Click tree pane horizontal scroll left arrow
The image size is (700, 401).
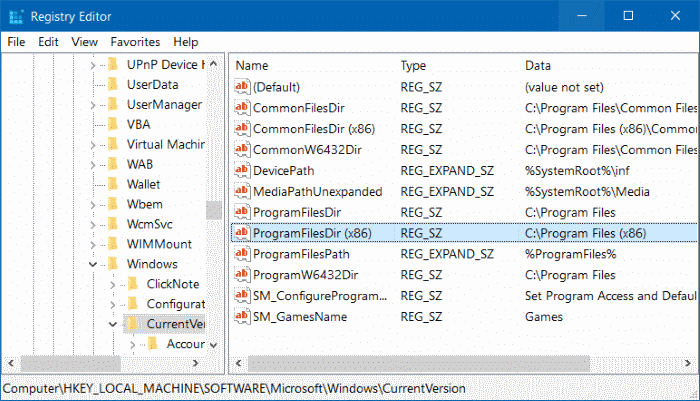click(11, 363)
